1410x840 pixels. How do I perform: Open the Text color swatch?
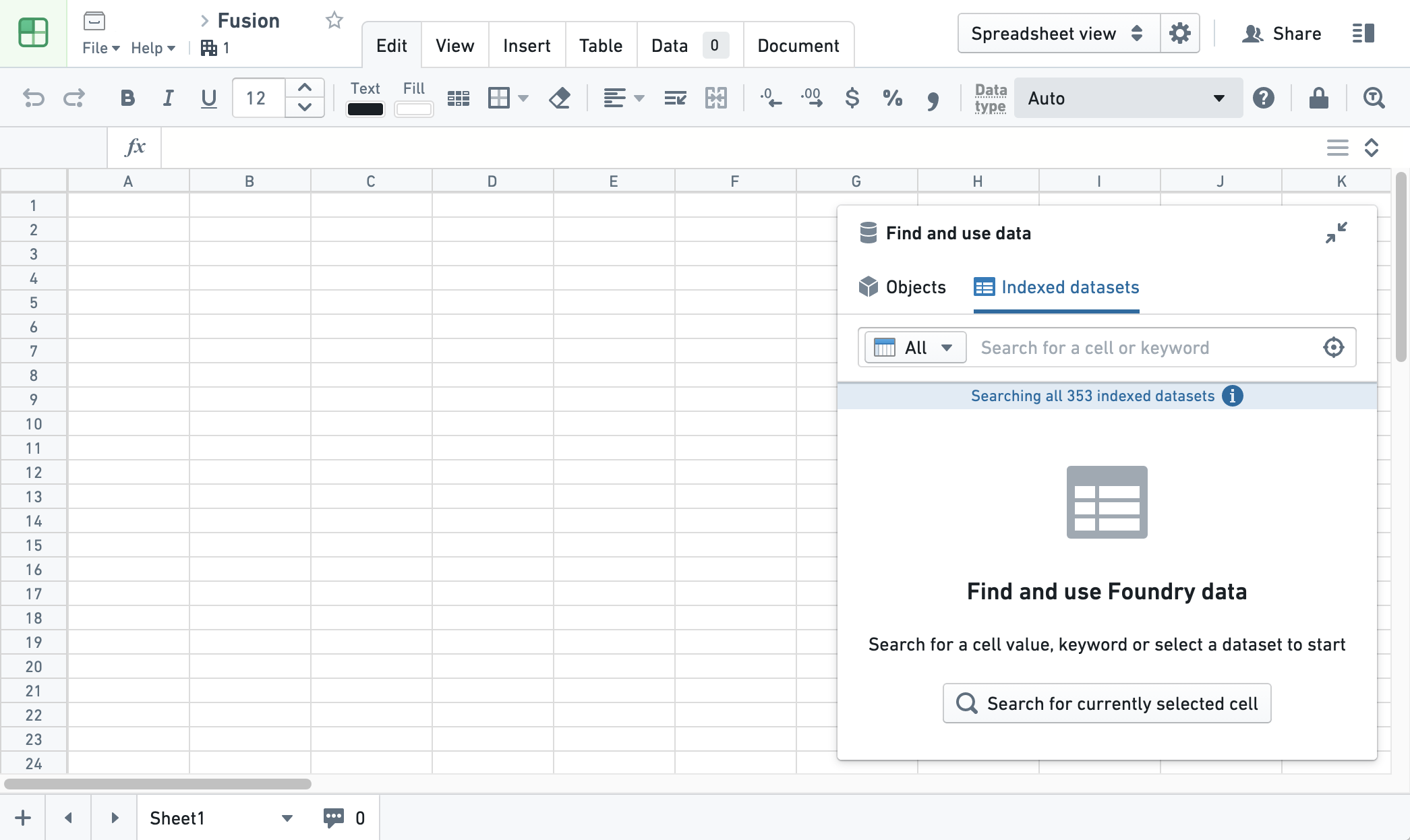pos(365,109)
